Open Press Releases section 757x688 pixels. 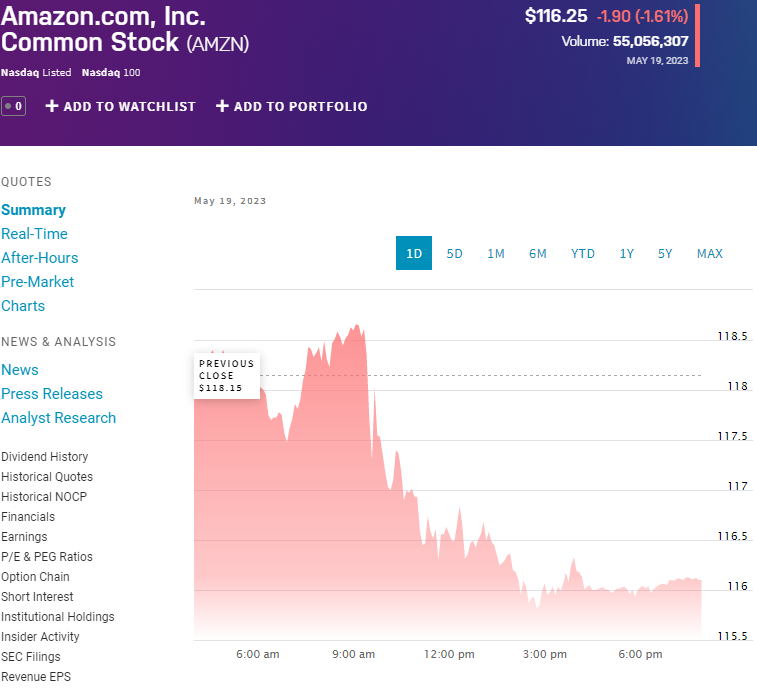[x=52, y=394]
